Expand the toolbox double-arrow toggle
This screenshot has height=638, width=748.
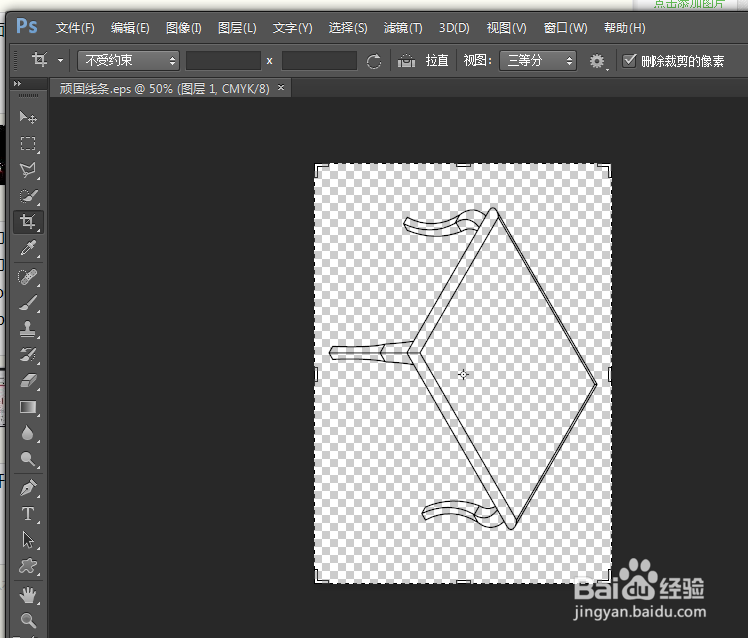pos(18,84)
